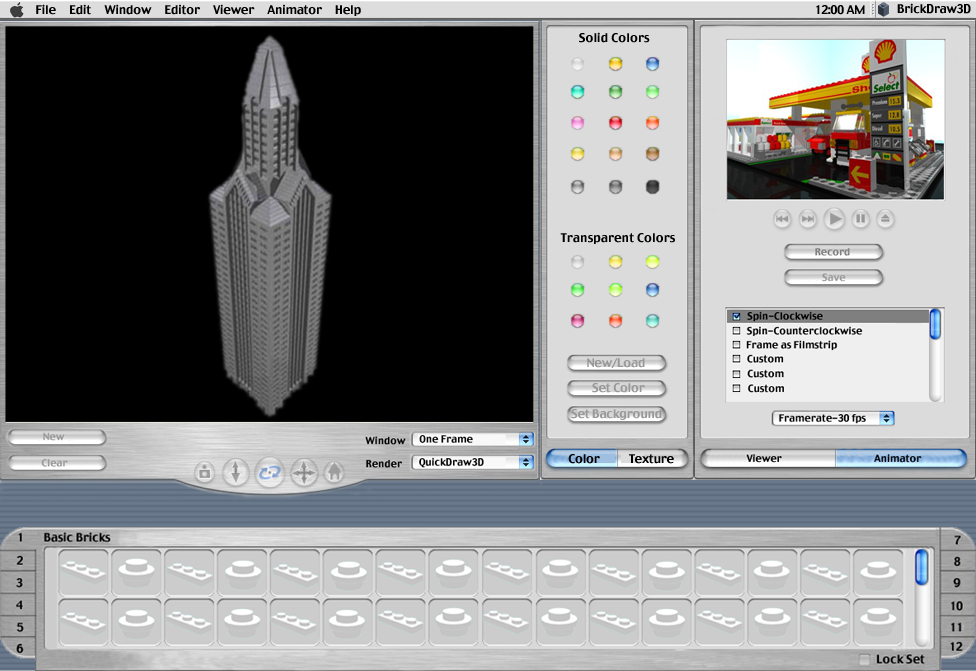Click the Record button
Screen dimensions: 976x671
coord(833,251)
